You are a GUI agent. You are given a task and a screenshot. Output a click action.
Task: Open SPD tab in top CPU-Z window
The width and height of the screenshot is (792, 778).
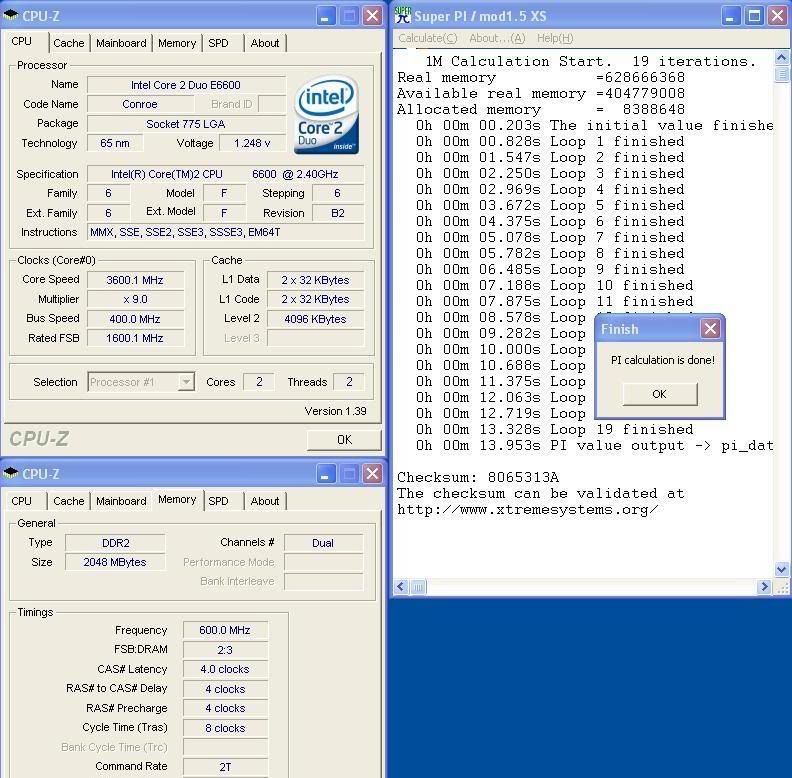pyautogui.click(x=218, y=43)
